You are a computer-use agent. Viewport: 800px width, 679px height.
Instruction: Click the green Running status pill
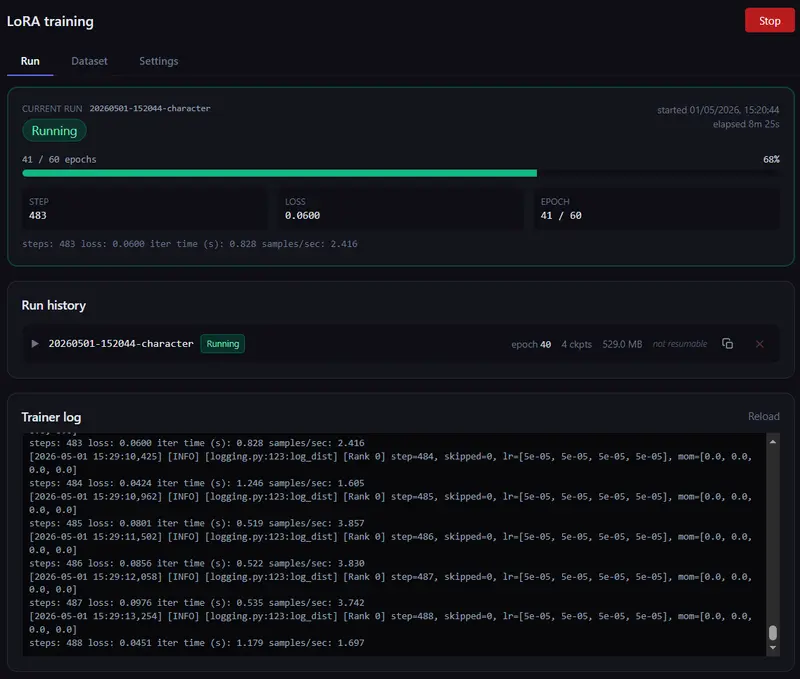[54, 131]
